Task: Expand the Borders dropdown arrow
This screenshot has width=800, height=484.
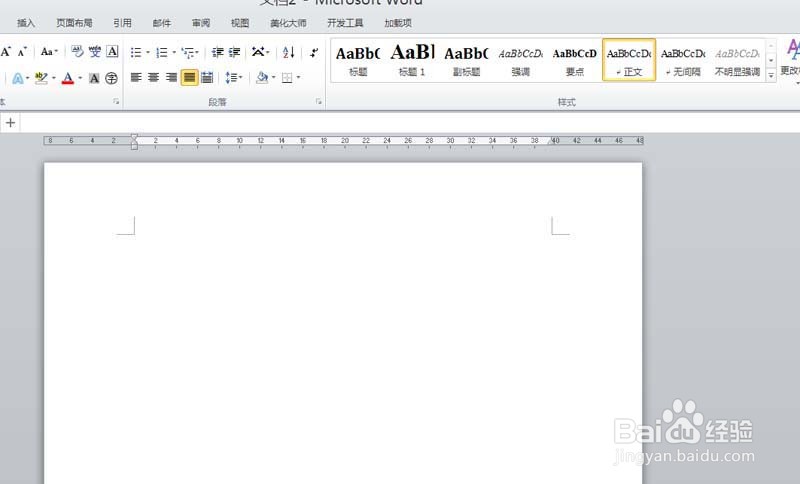Action: coord(298,78)
